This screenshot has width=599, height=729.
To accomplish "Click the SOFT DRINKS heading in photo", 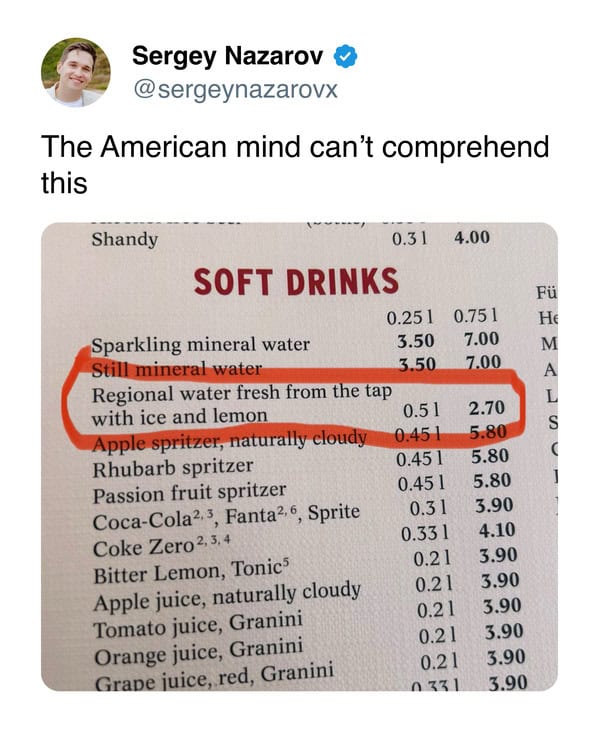I will (x=296, y=282).
